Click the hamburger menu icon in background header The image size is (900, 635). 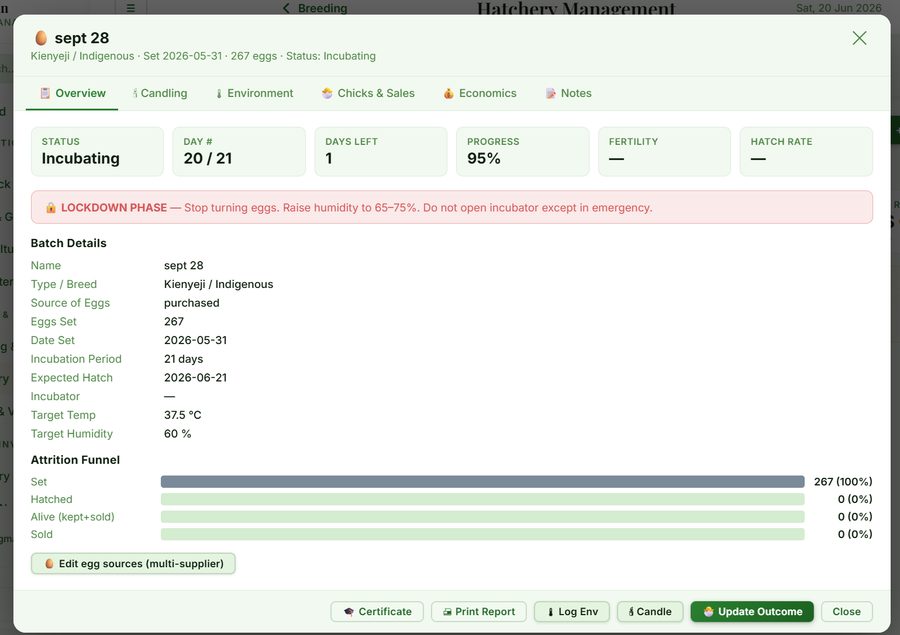[131, 8]
